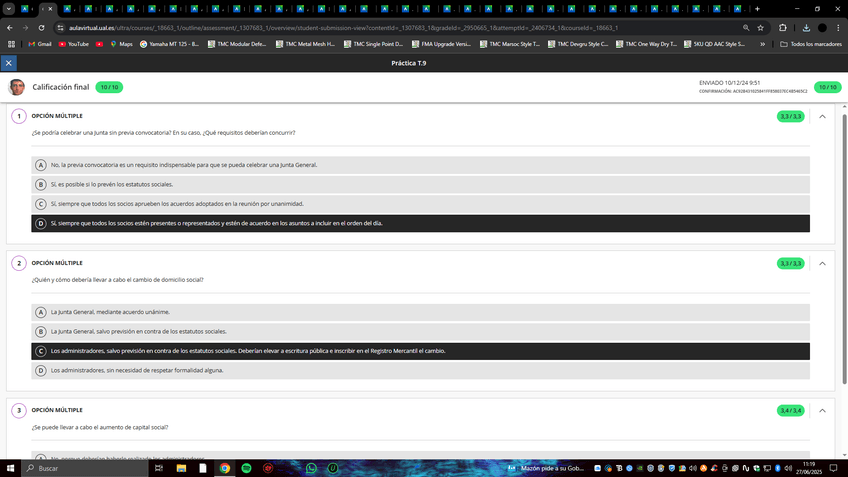This screenshot has width=848, height=477.
Task: Open the Todos los marcadores folder
Action: pyautogui.click(x=811, y=44)
